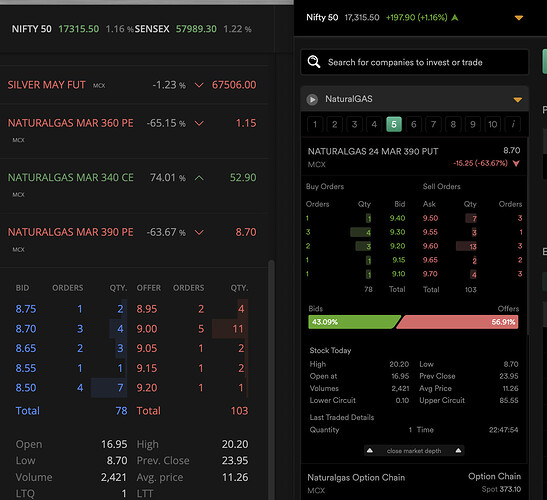The height and width of the screenshot is (500, 547).
Task: Click the search companies input field
Action: coord(414,62)
